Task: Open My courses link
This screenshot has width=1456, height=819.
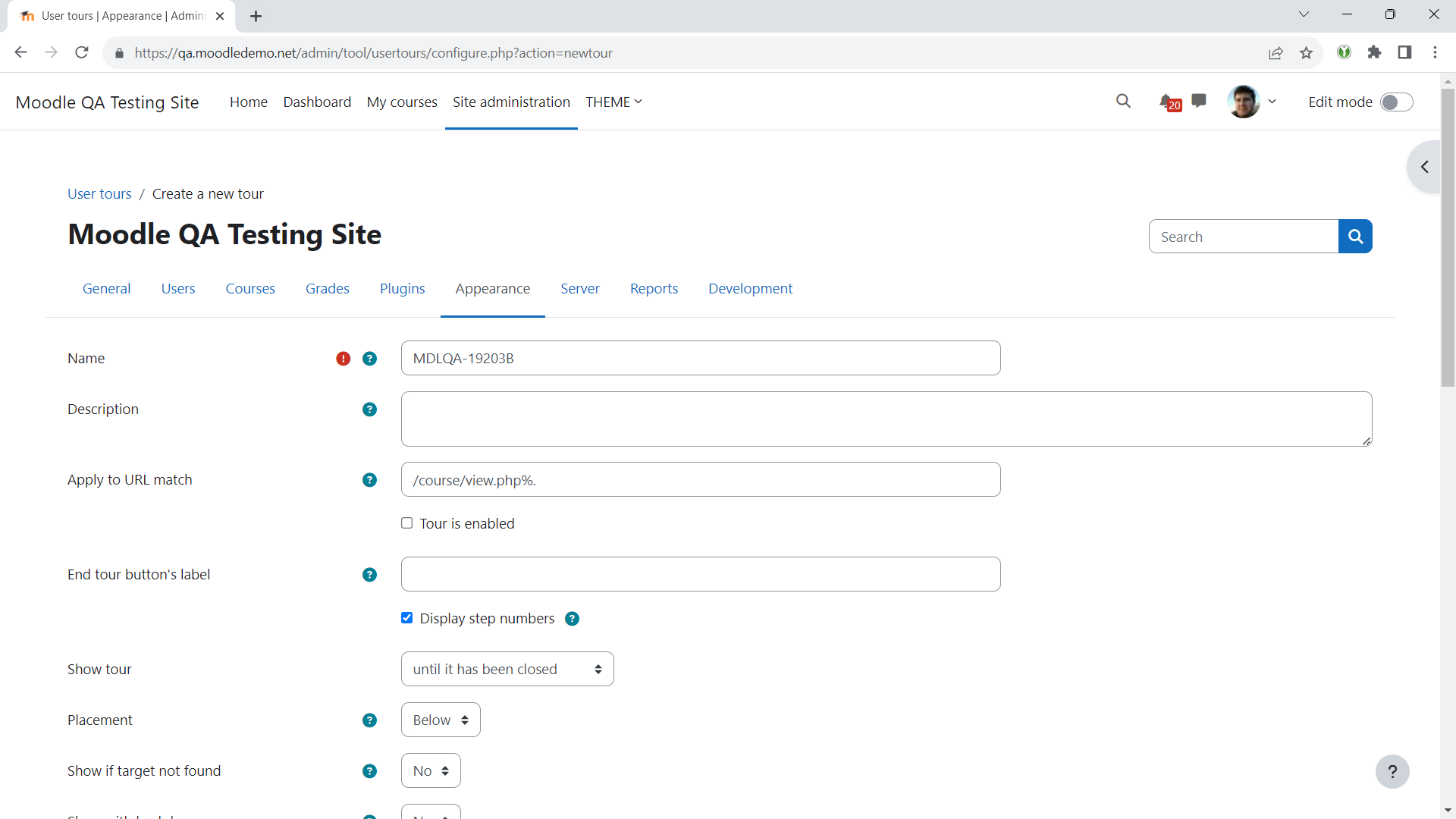Action: tap(402, 102)
